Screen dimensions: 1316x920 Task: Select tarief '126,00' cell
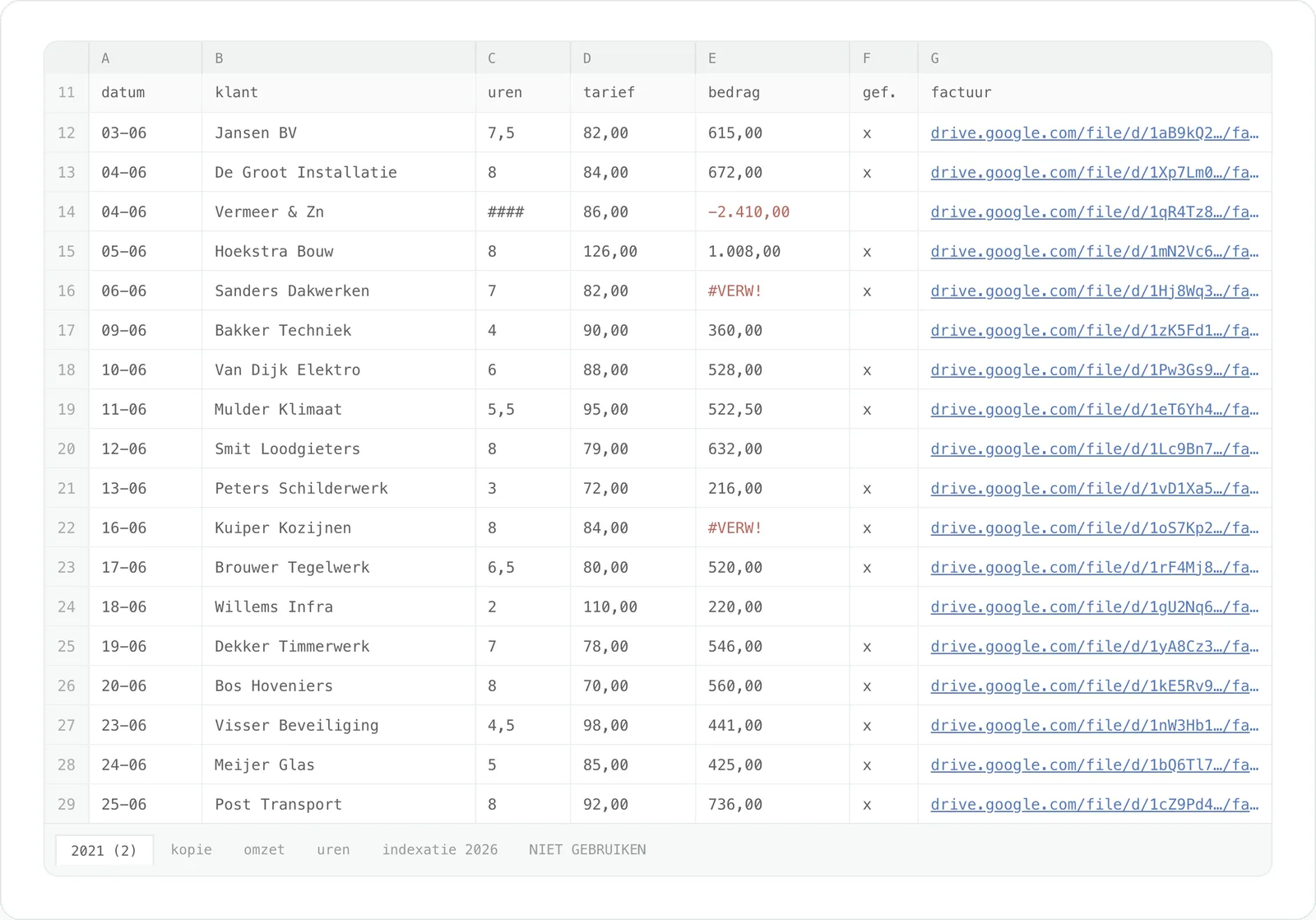[633, 251]
